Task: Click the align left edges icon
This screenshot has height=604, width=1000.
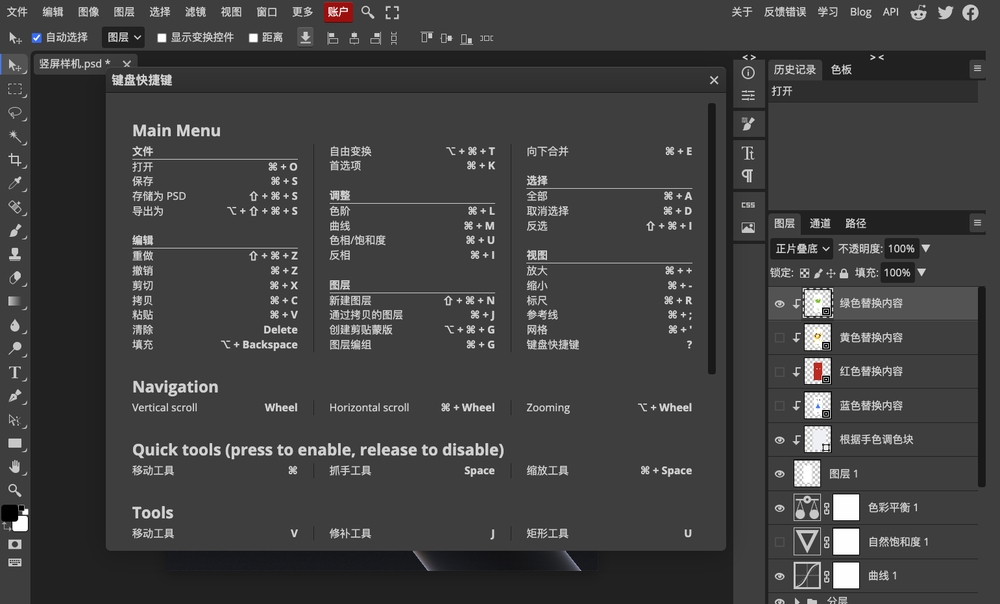Action: [332, 38]
